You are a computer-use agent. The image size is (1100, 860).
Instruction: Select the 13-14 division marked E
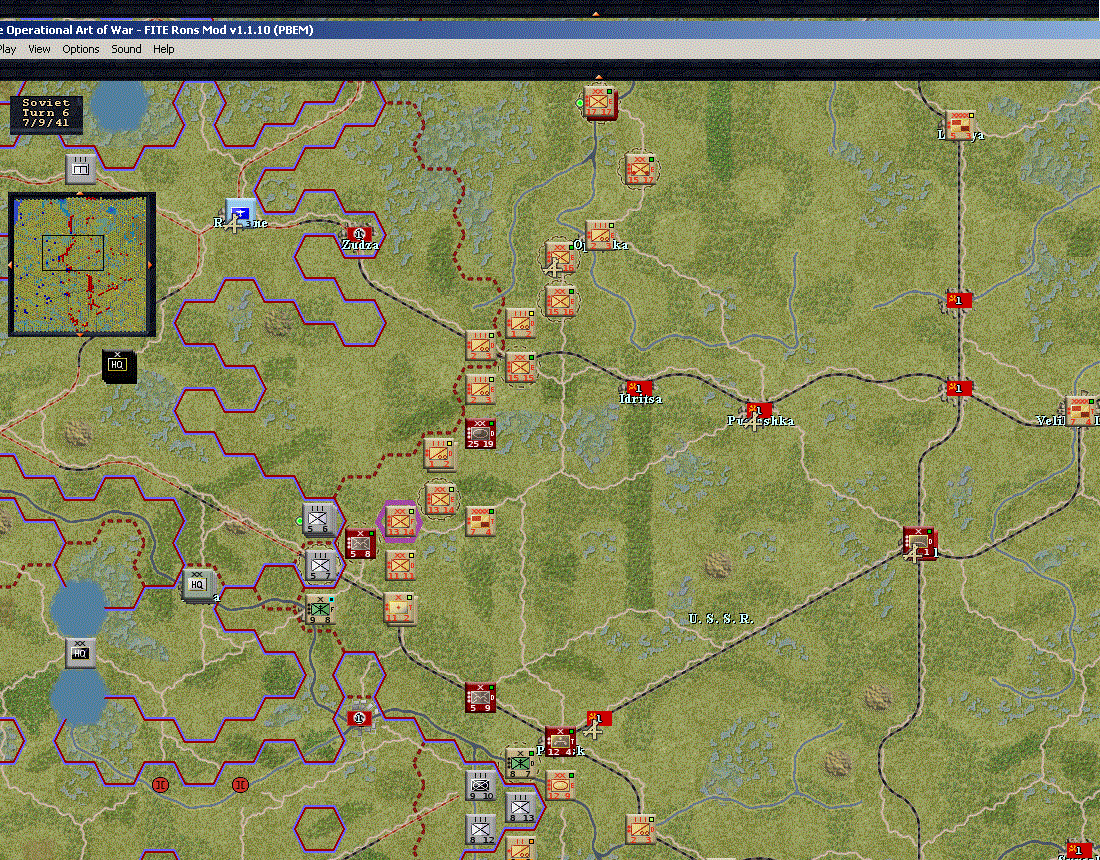441,499
